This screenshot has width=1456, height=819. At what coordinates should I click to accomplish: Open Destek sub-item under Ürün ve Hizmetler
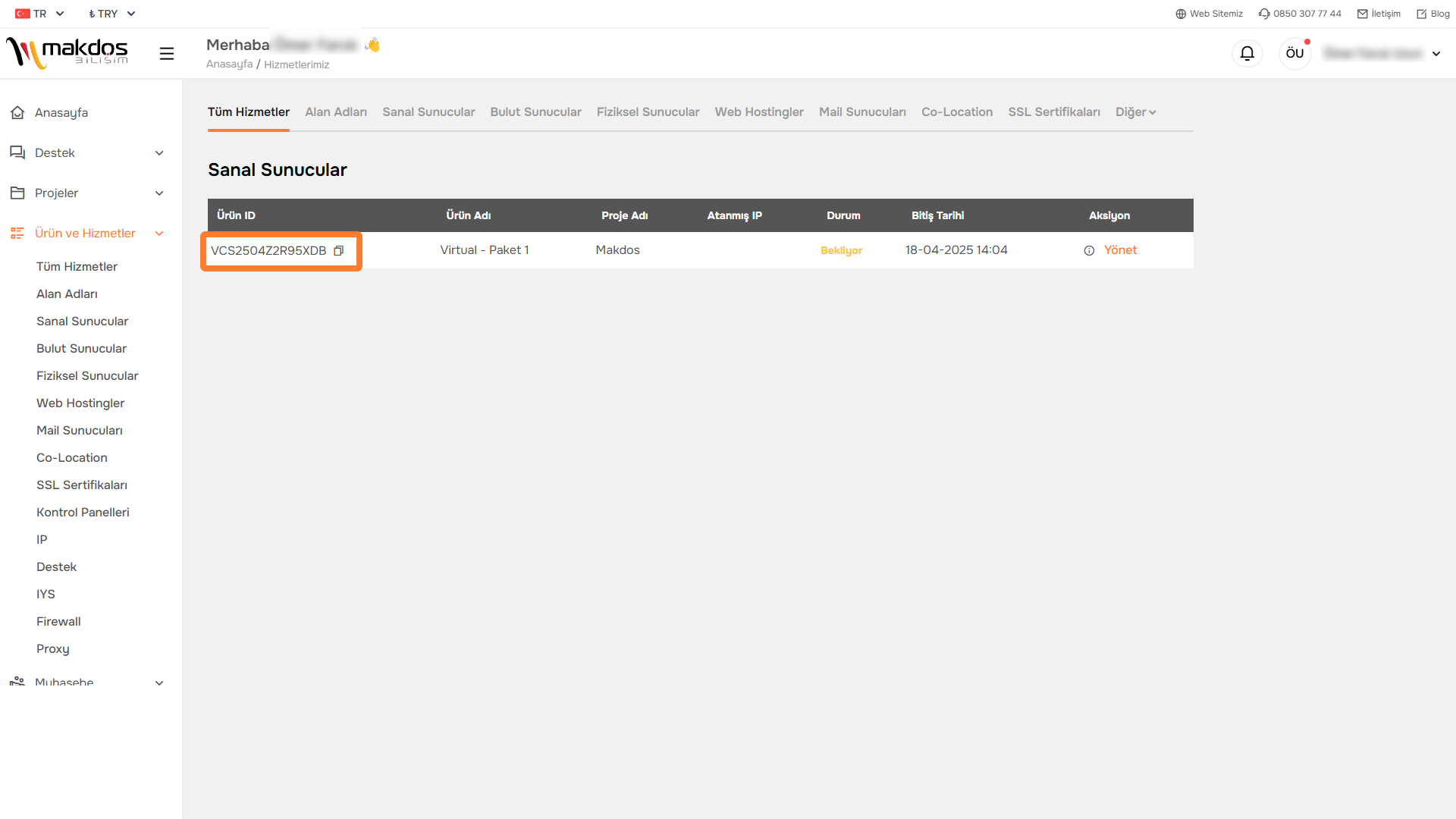56,567
